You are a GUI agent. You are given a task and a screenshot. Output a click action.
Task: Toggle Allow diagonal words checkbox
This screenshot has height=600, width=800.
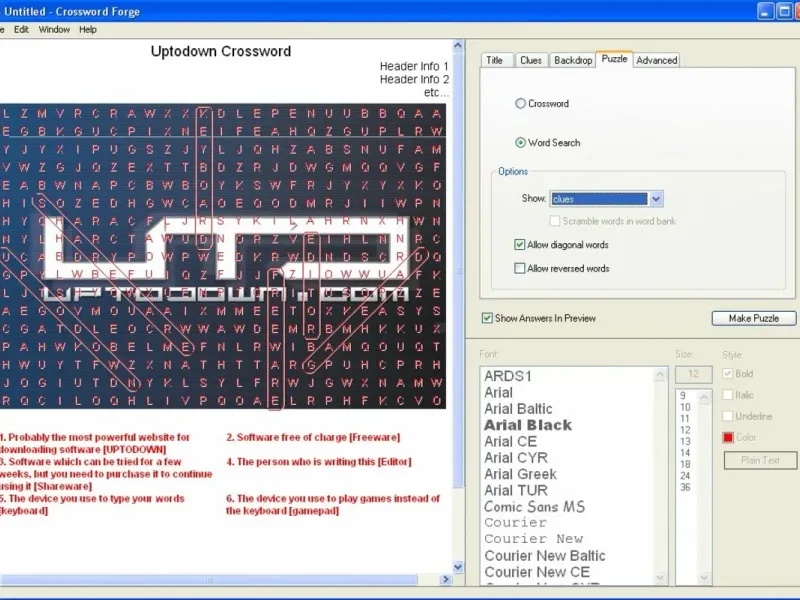pyautogui.click(x=519, y=245)
